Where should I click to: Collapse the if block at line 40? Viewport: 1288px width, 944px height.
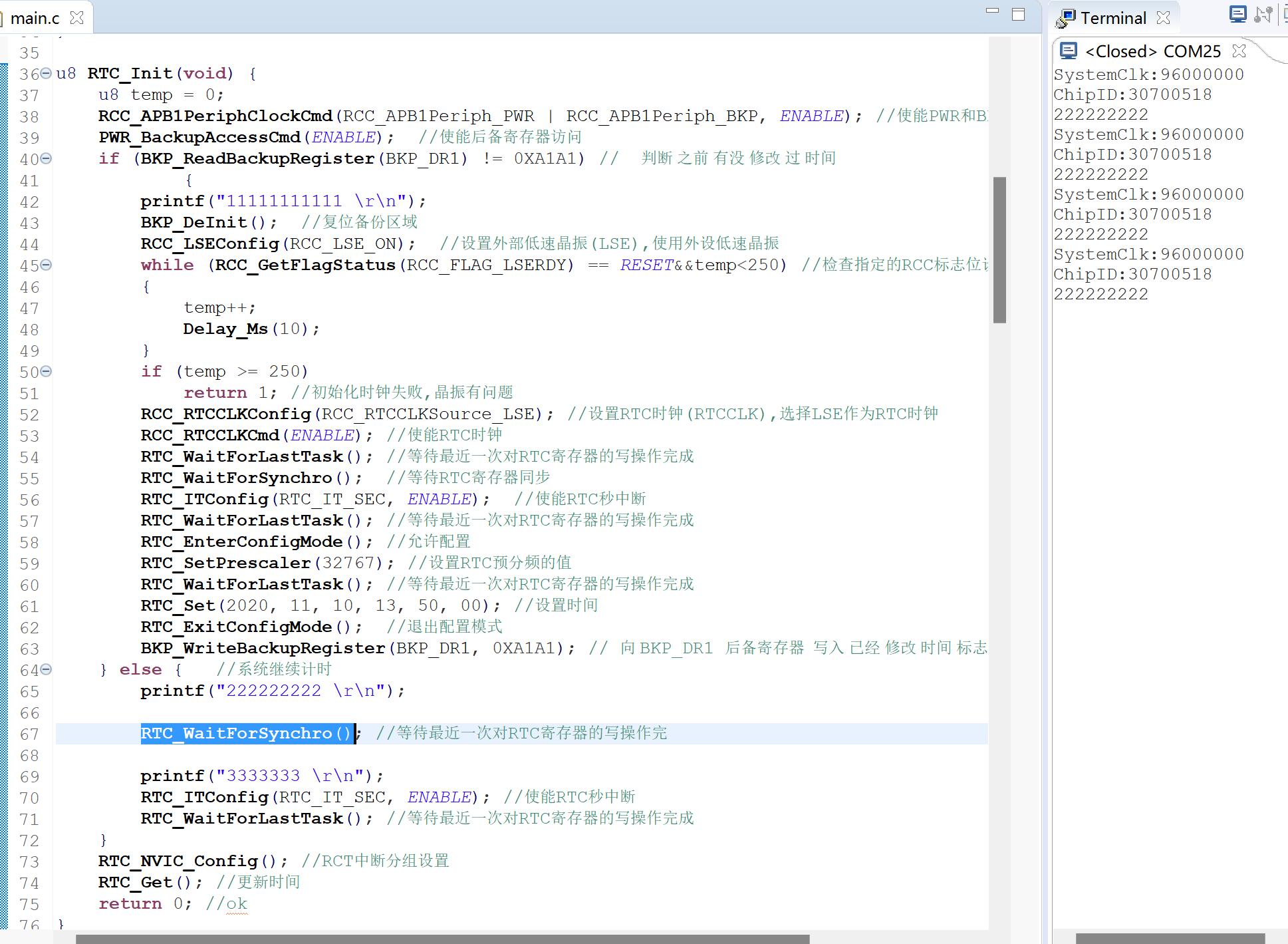point(46,158)
